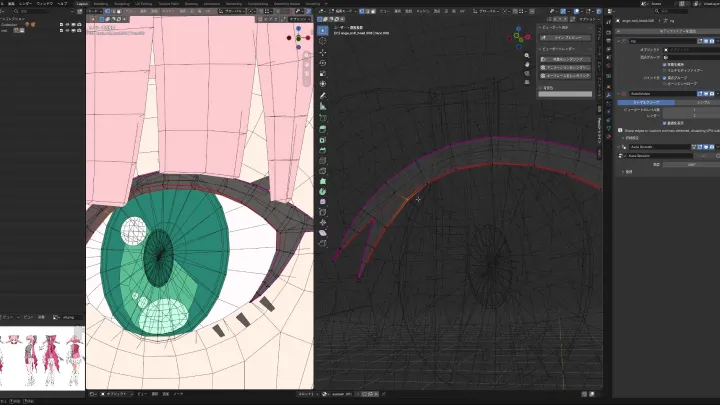The width and height of the screenshot is (720, 405).
Task: Expand the 詳細設定 section
Action: coord(632,138)
